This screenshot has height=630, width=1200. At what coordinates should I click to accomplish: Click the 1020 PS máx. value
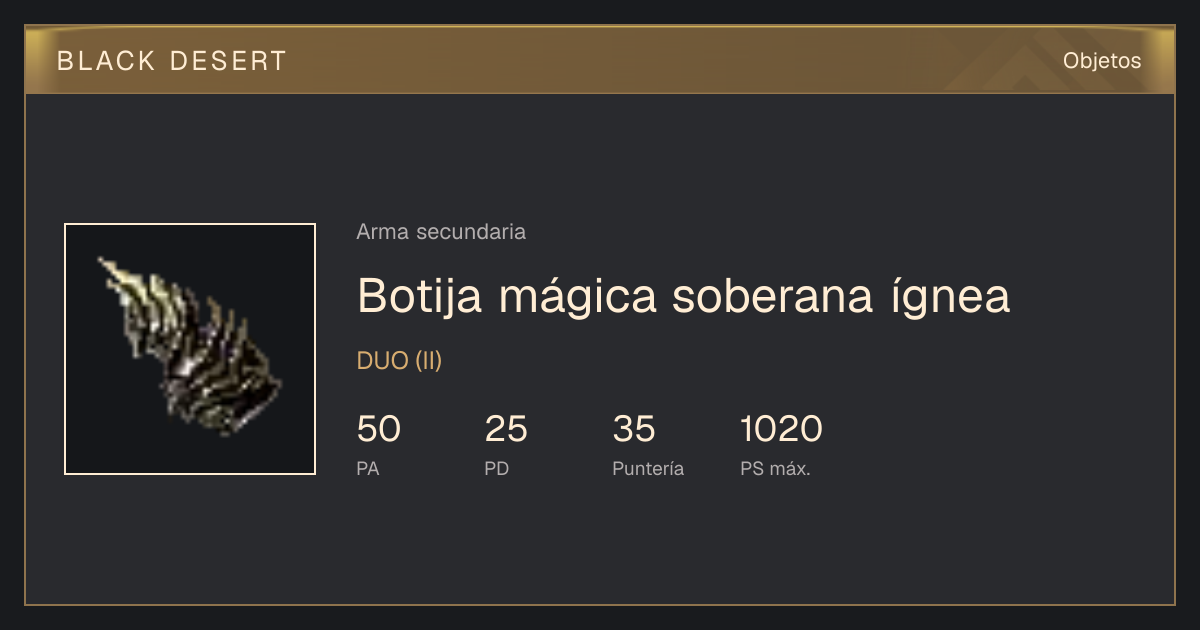click(781, 429)
